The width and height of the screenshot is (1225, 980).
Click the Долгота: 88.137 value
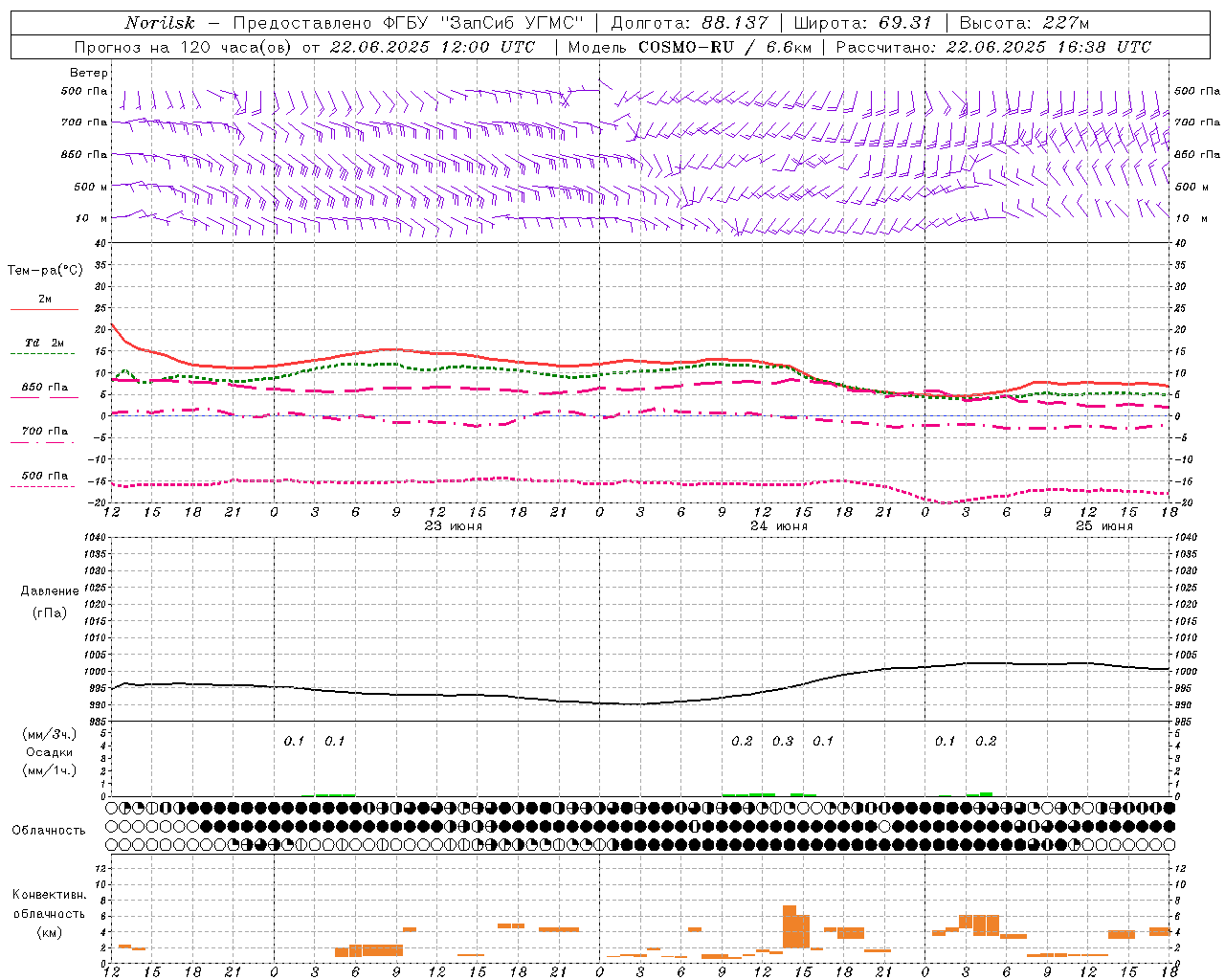point(689,23)
